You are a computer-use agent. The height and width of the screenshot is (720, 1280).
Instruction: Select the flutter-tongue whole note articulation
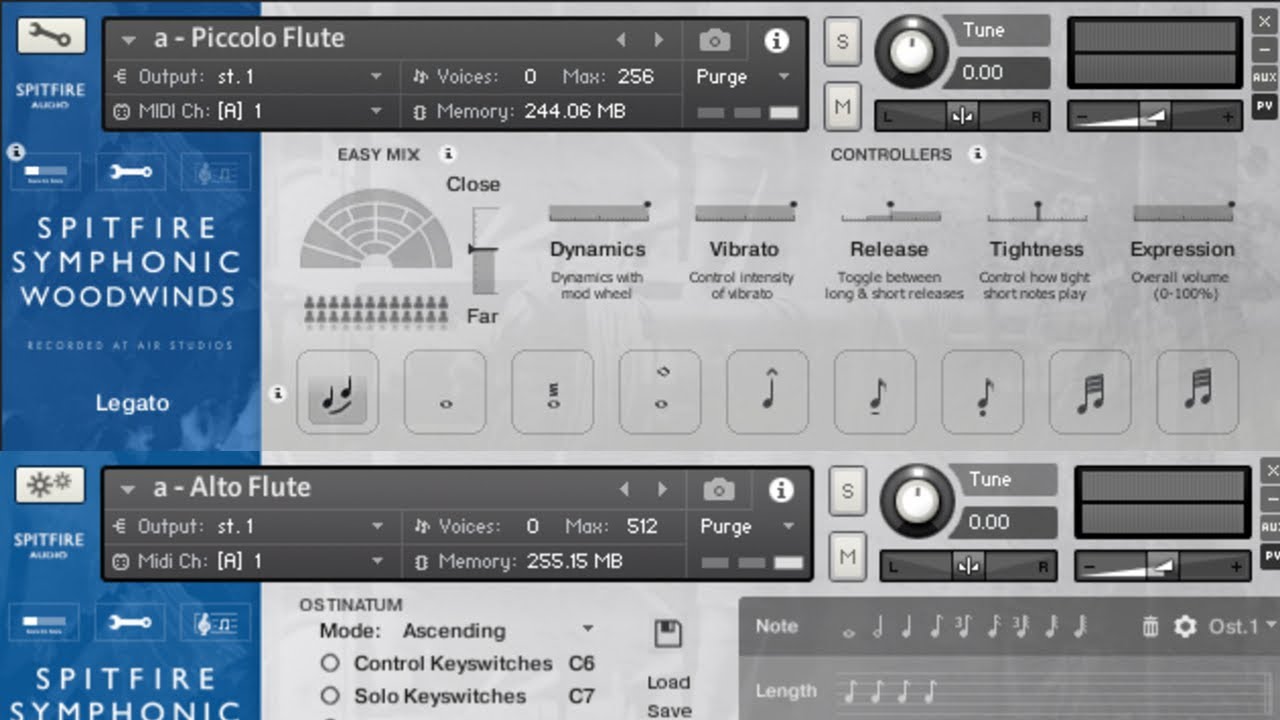[x=553, y=392]
